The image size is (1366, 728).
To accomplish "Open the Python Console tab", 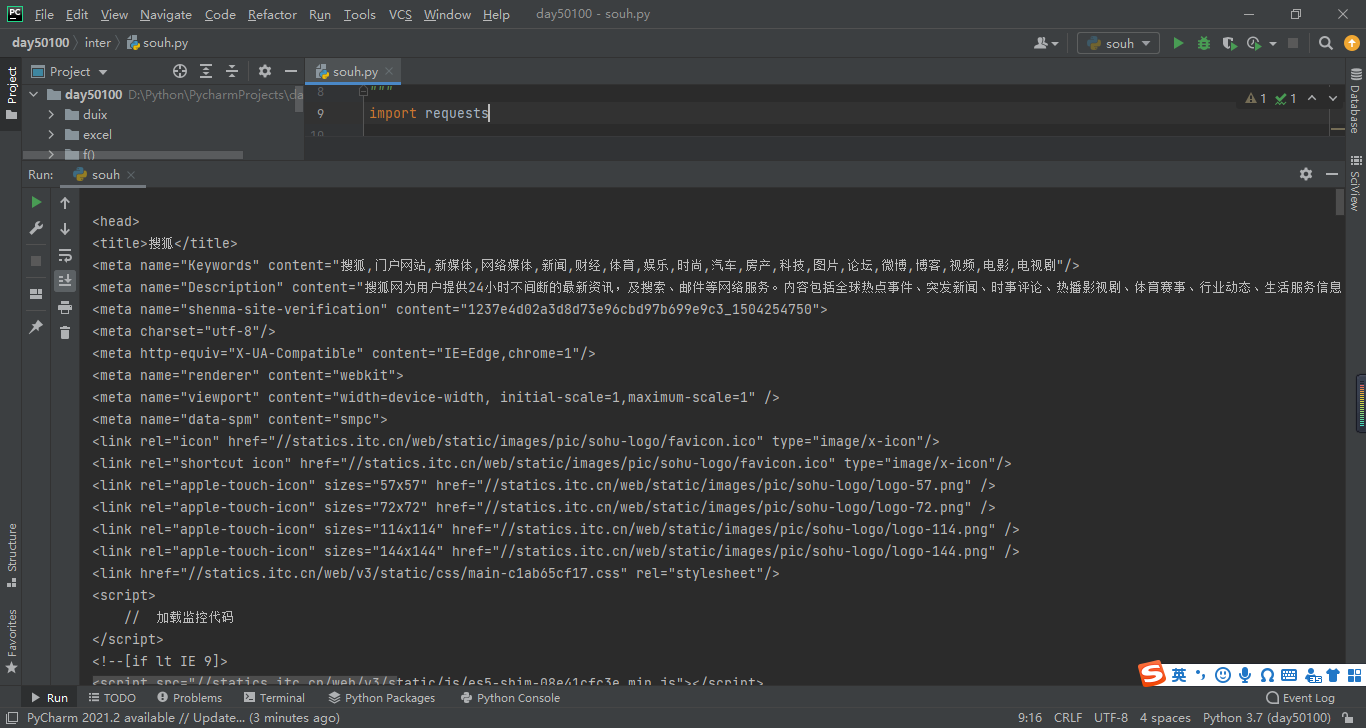I will tap(510, 698).
